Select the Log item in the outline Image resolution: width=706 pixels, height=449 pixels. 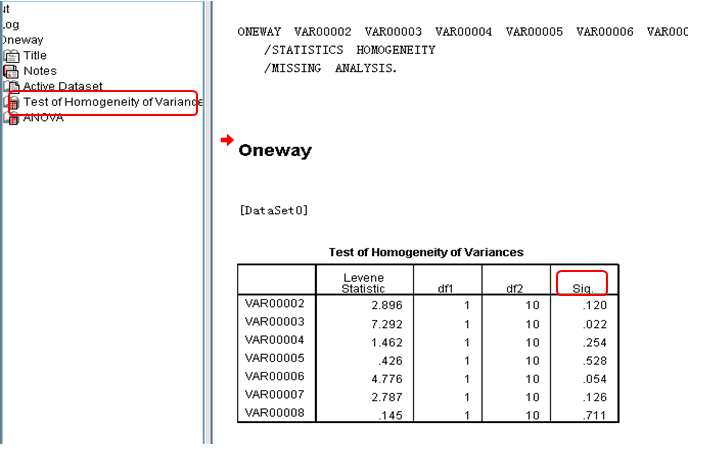(10, 24)
